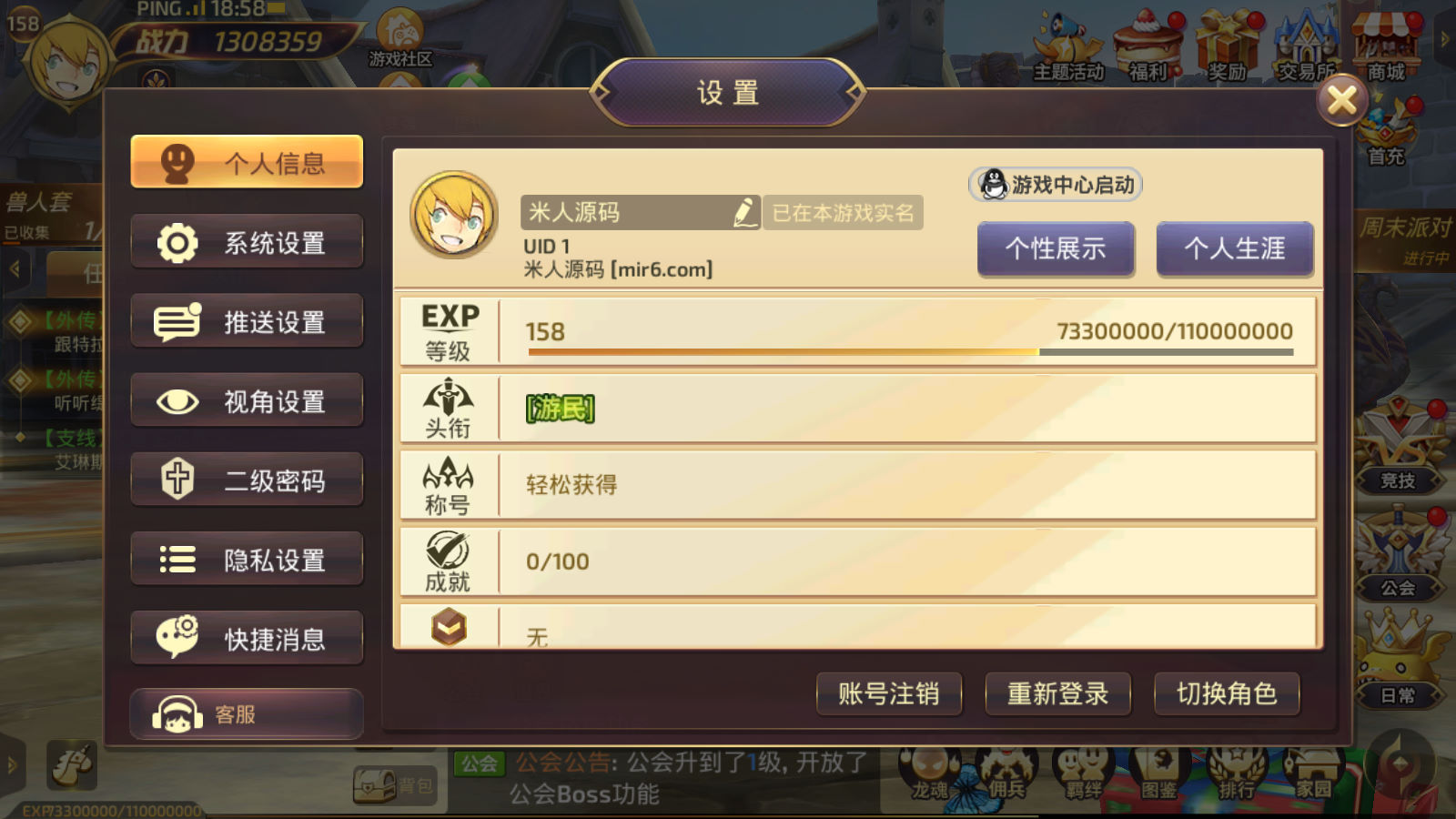Click the 重新登录 re-login button

1057,694
